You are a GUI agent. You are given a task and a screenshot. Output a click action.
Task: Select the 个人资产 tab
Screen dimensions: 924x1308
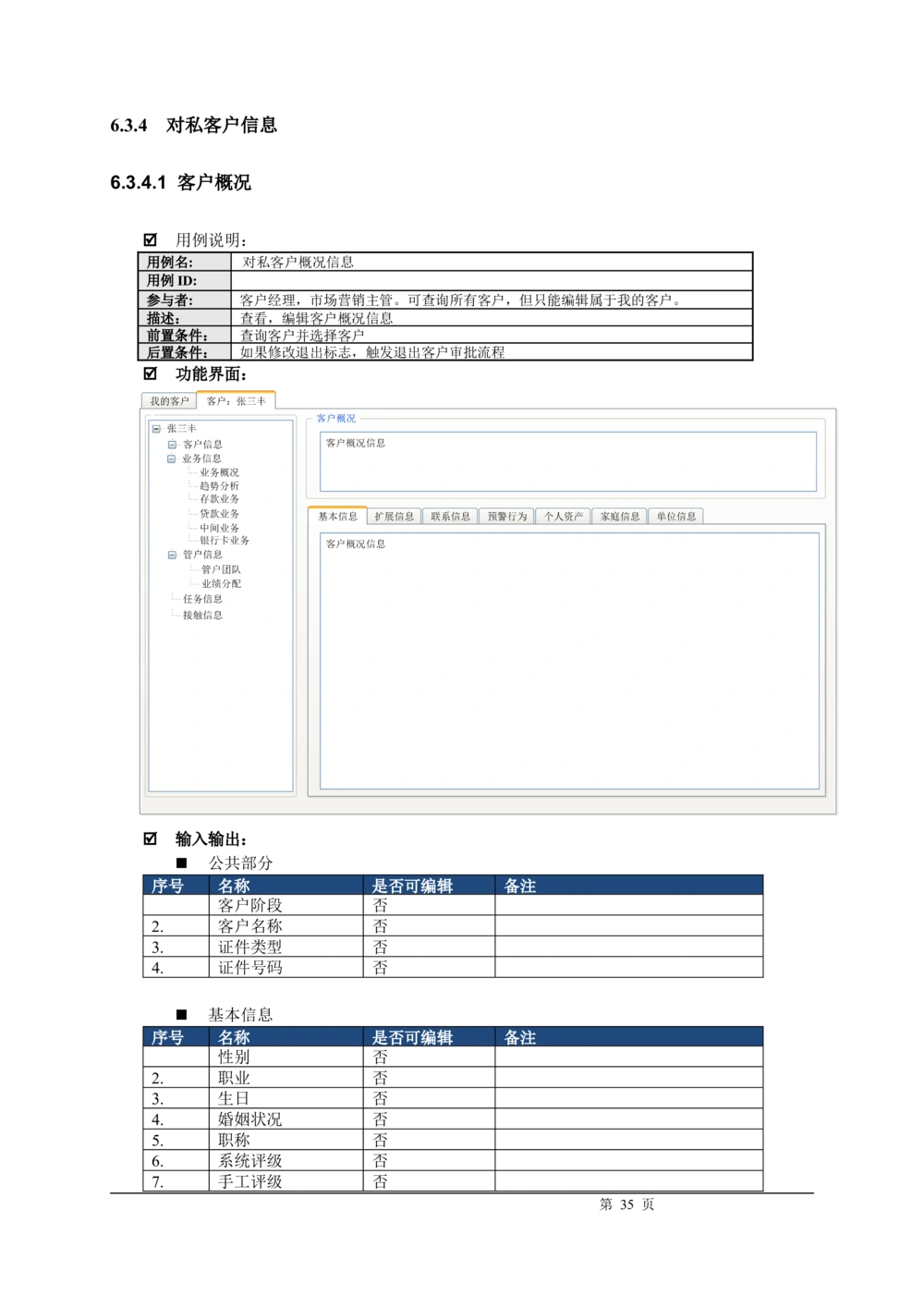(563, 517)
